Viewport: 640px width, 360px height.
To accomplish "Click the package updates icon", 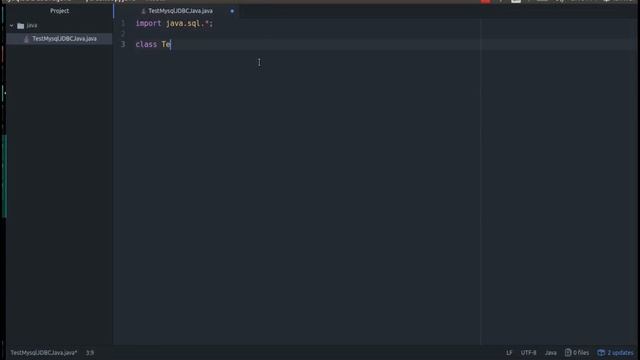I will (601, 353).
